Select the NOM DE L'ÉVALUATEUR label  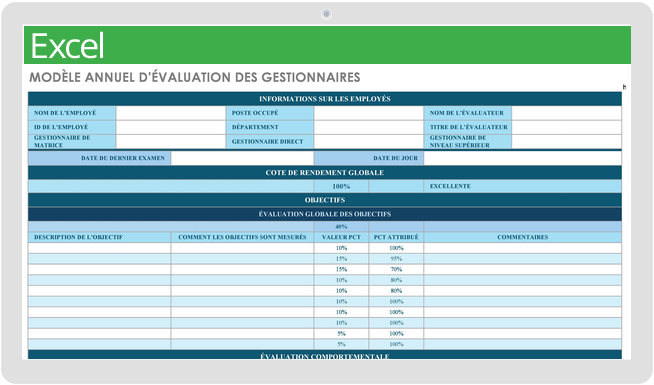468,113
